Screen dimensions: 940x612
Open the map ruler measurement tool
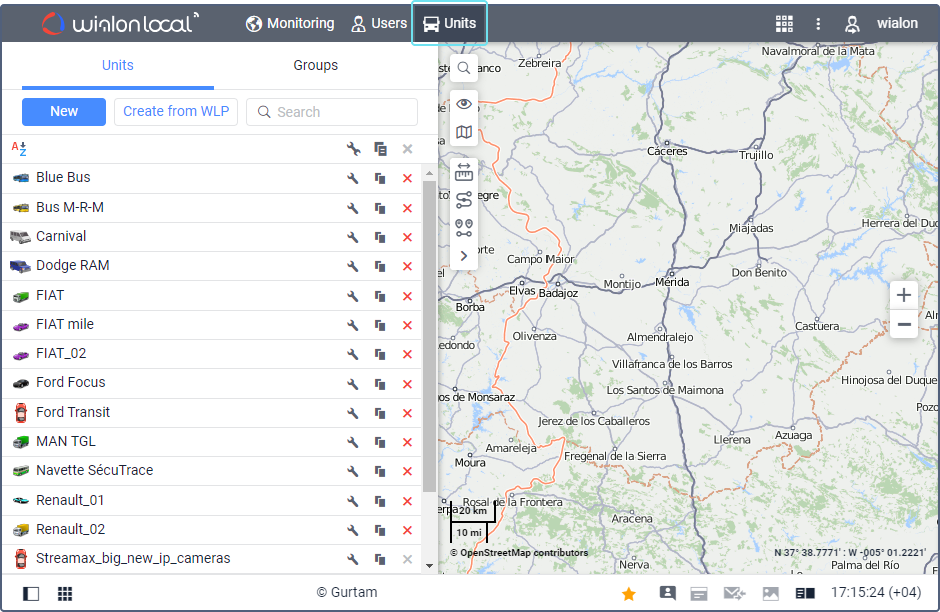pos(464,171)
